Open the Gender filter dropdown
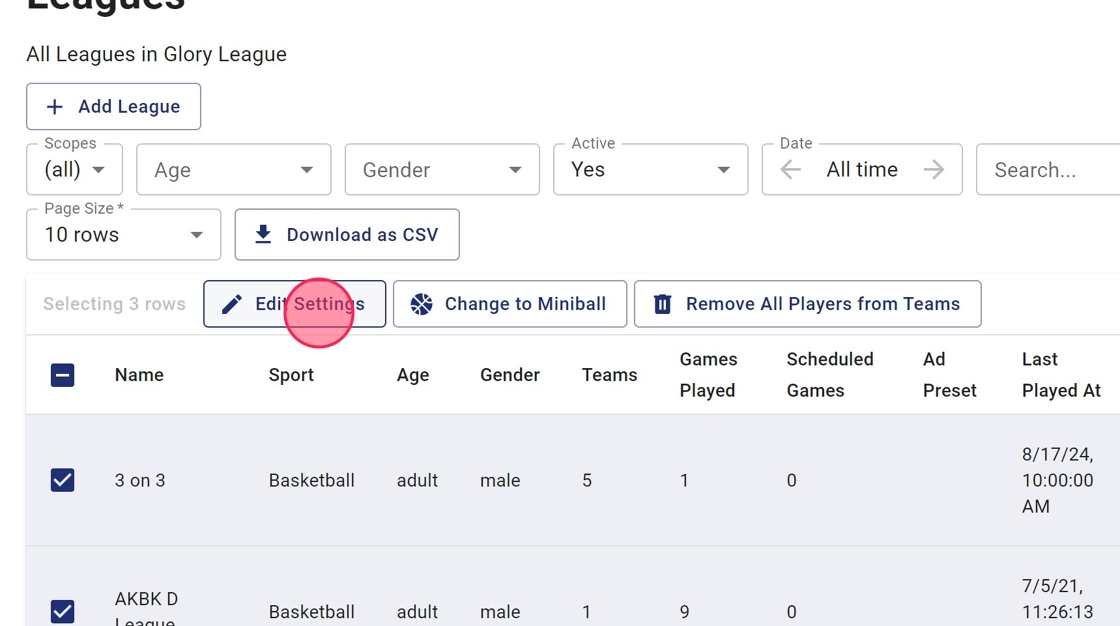 tap(442, 170)
